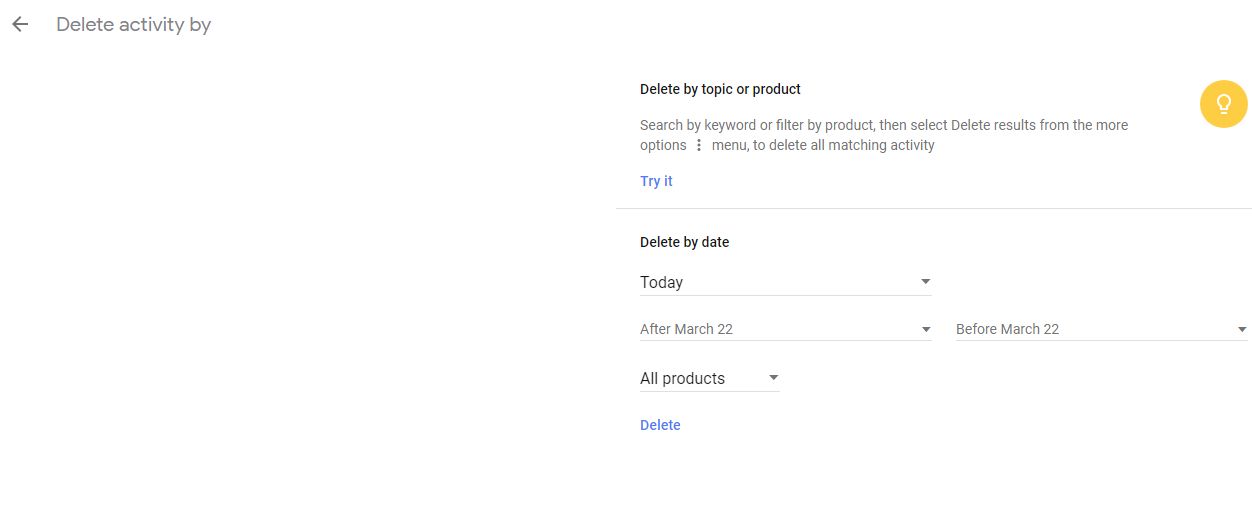The width and height of the screenshot is (1252, 532).
Task: Click the horizontal divider between the two sections
Action: pyautogui.click(x=933, y=208)
